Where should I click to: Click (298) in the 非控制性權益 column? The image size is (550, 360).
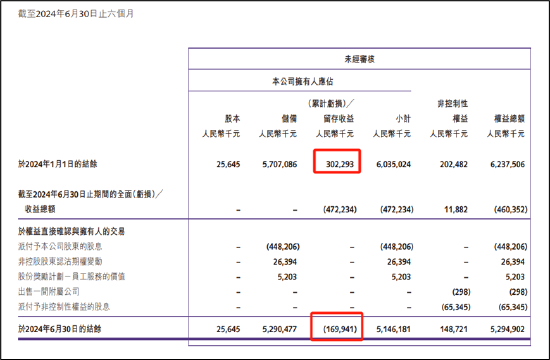461,292
